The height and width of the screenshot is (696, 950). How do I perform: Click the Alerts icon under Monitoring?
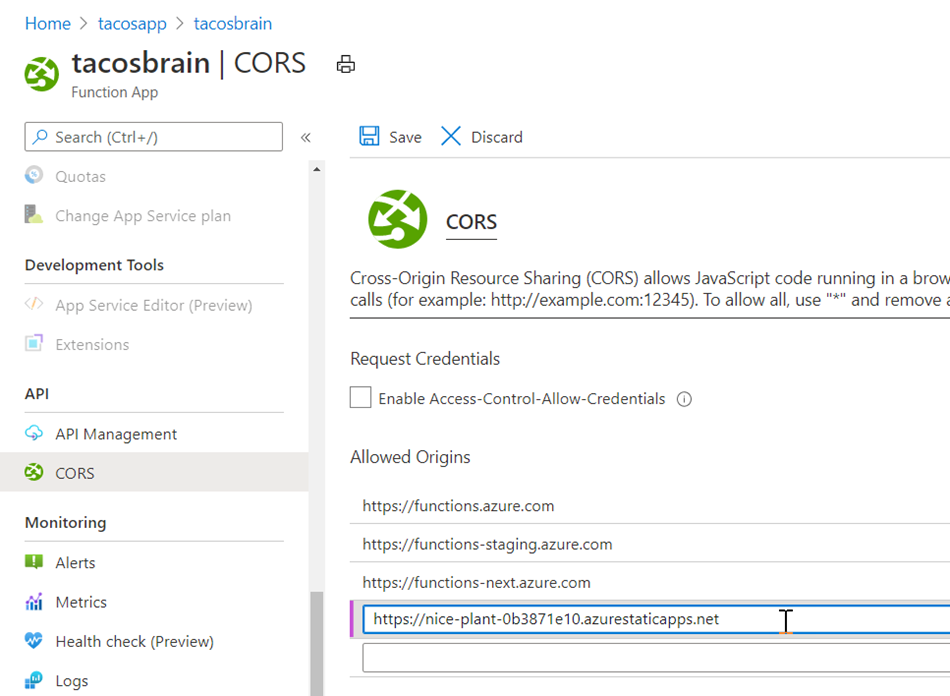click(33, 562)
